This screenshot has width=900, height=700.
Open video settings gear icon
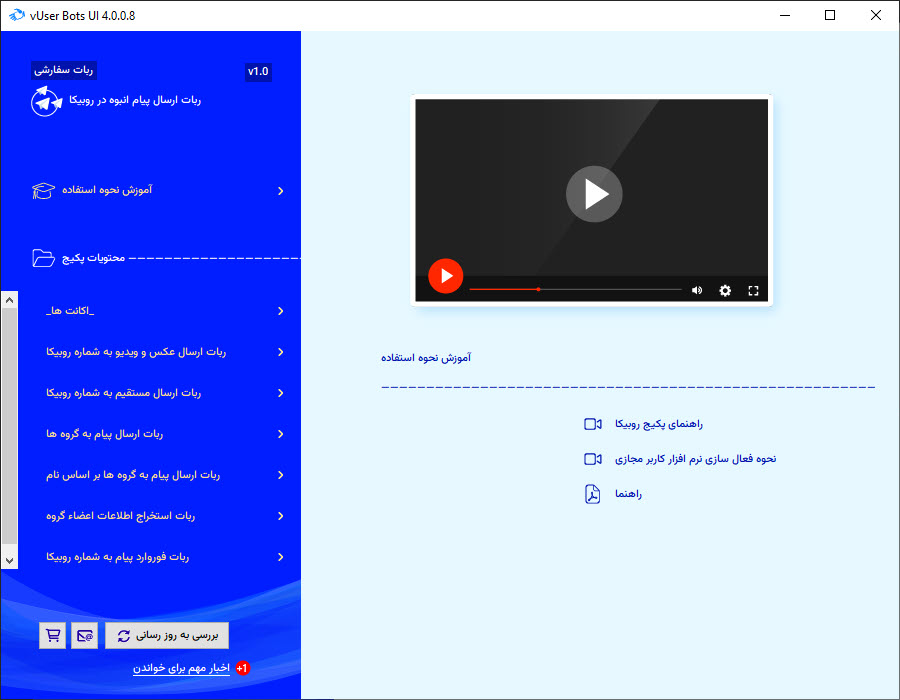point(725,290)
